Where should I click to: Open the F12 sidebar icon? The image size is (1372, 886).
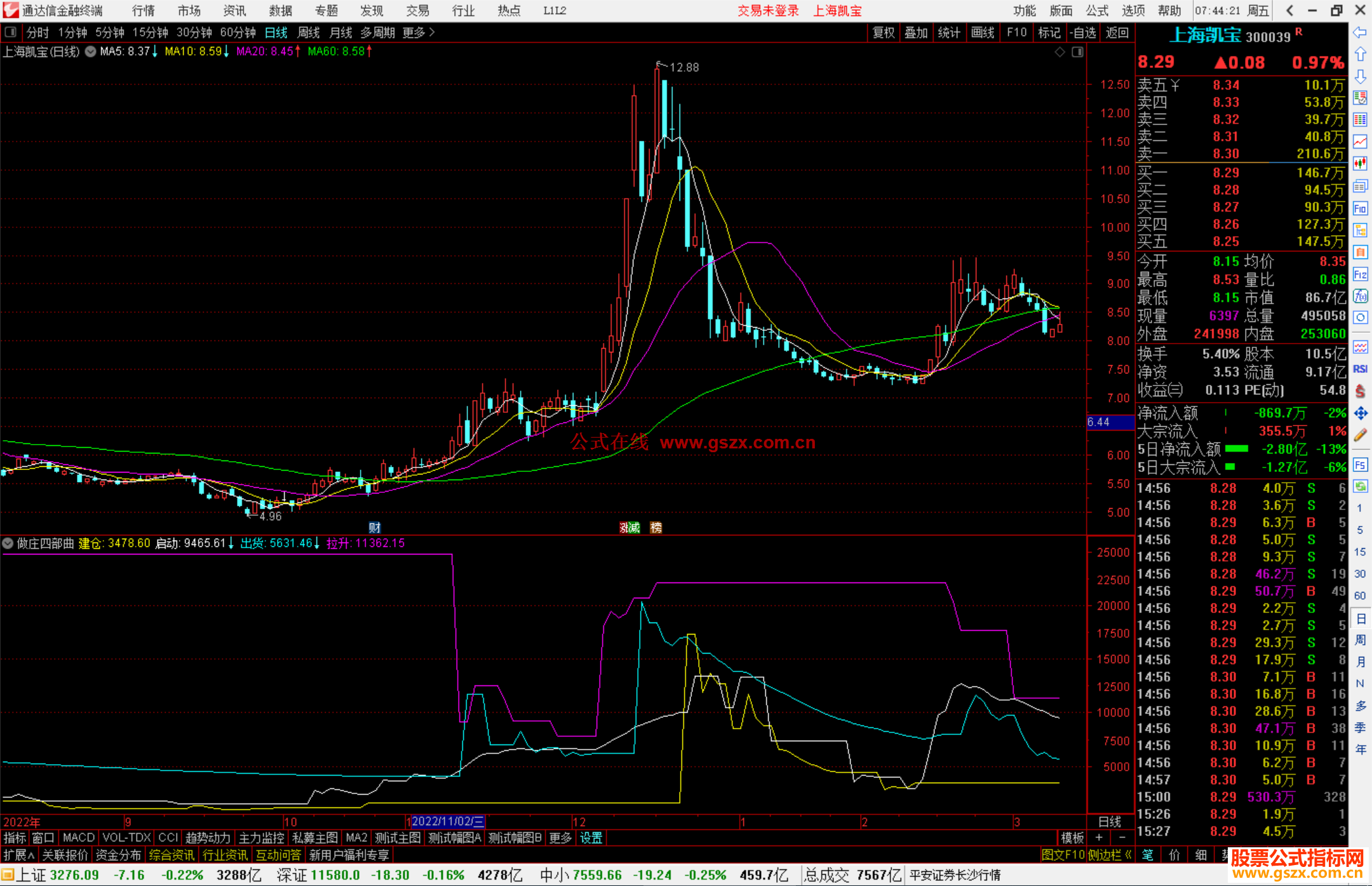(1360, 274)
